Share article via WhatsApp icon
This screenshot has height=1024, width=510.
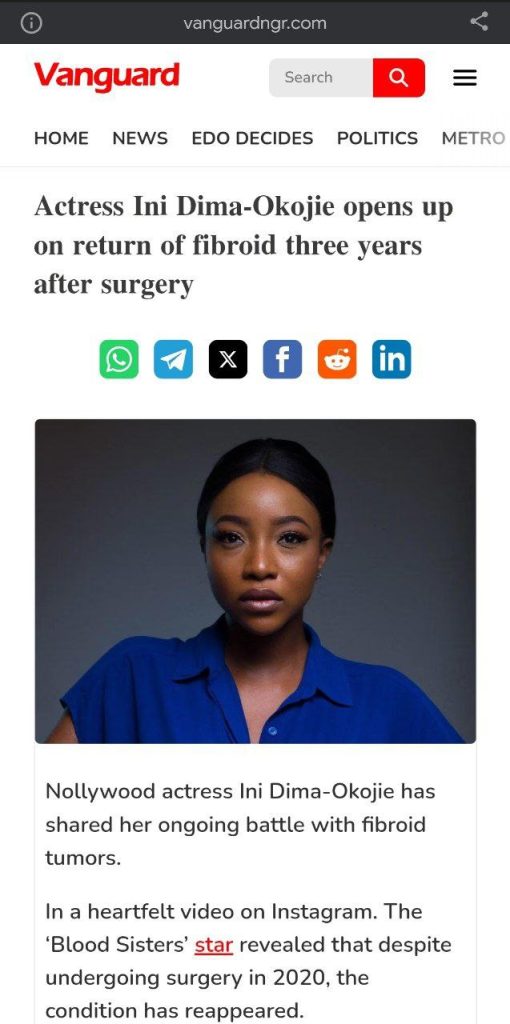pyautogui.click(x=119, y=359)
